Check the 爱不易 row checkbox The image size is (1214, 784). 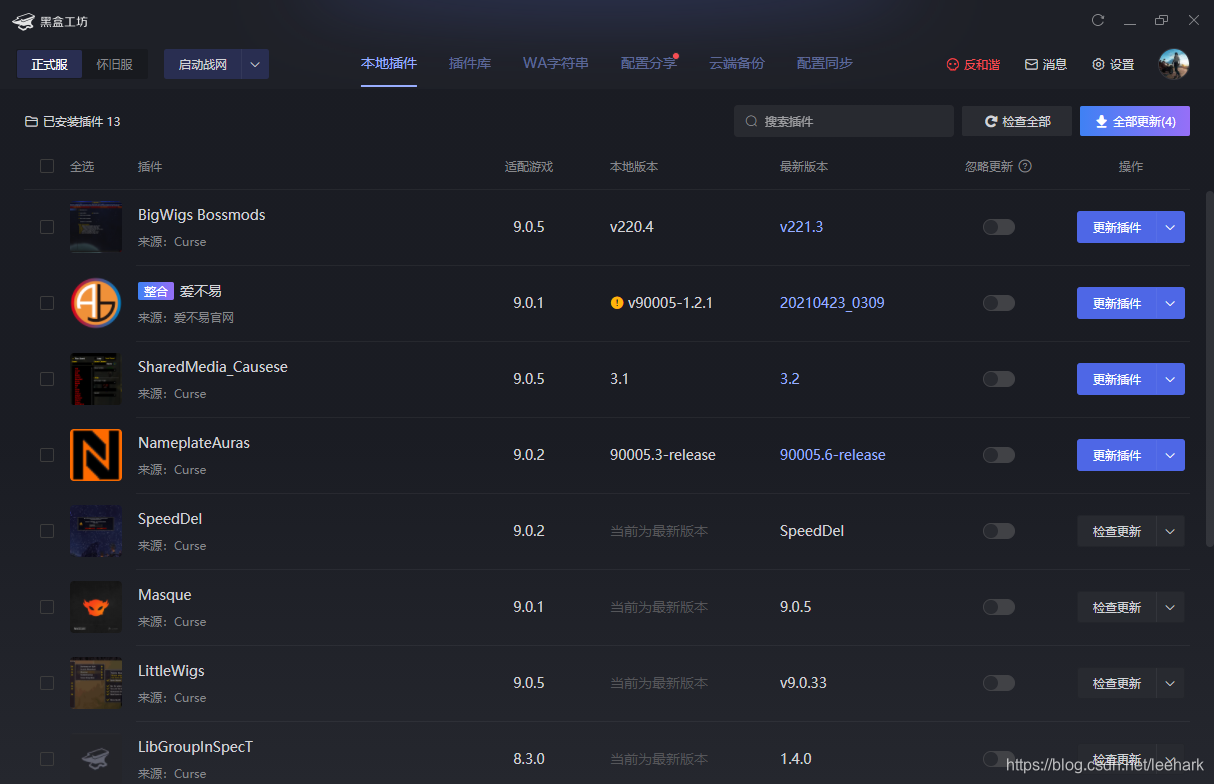point(47,303)
